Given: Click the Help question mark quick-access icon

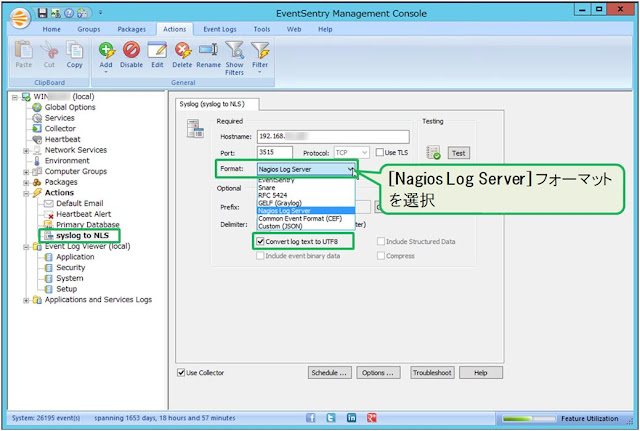Looking at the screenshot, I should click(69, 13).
